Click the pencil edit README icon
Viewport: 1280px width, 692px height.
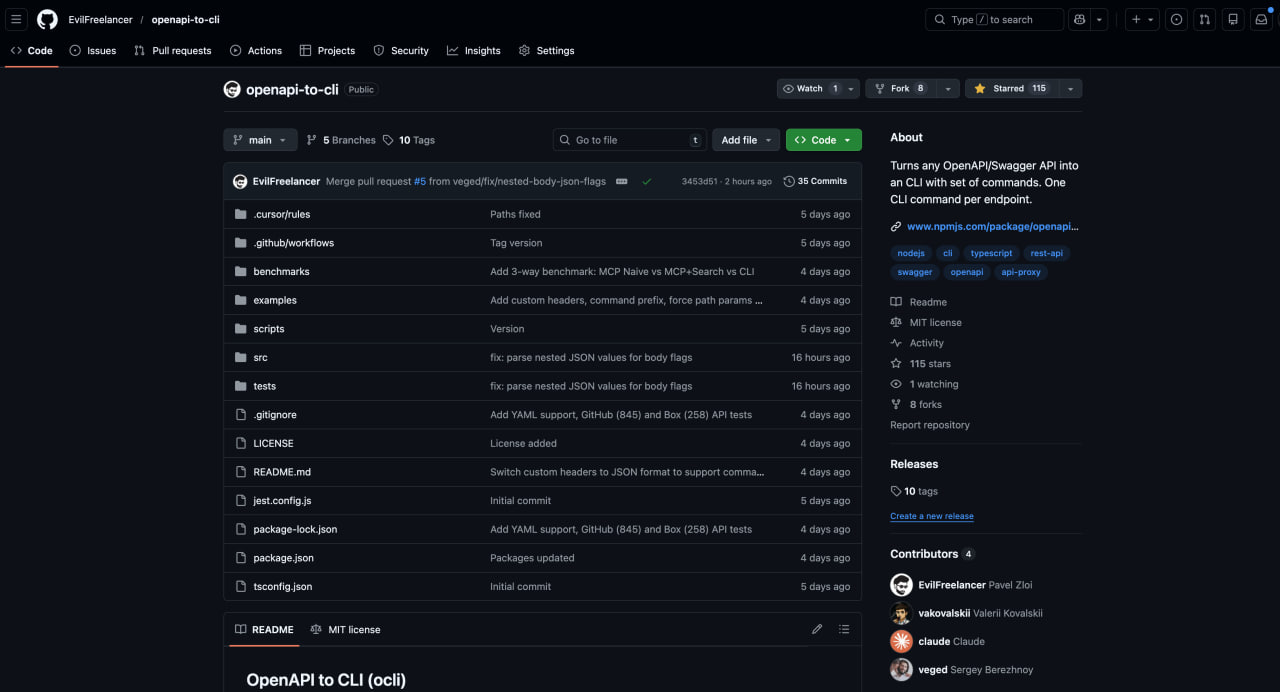tap(817, 629)
